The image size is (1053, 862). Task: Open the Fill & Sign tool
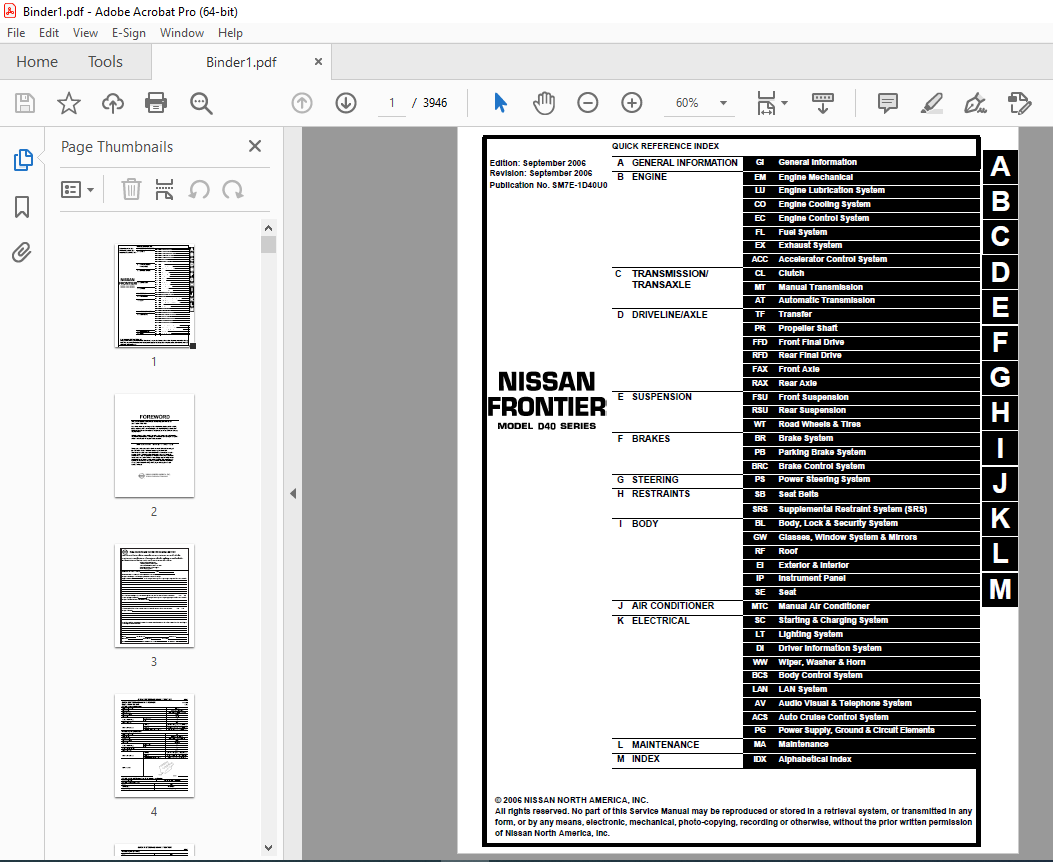pos(975,103)
